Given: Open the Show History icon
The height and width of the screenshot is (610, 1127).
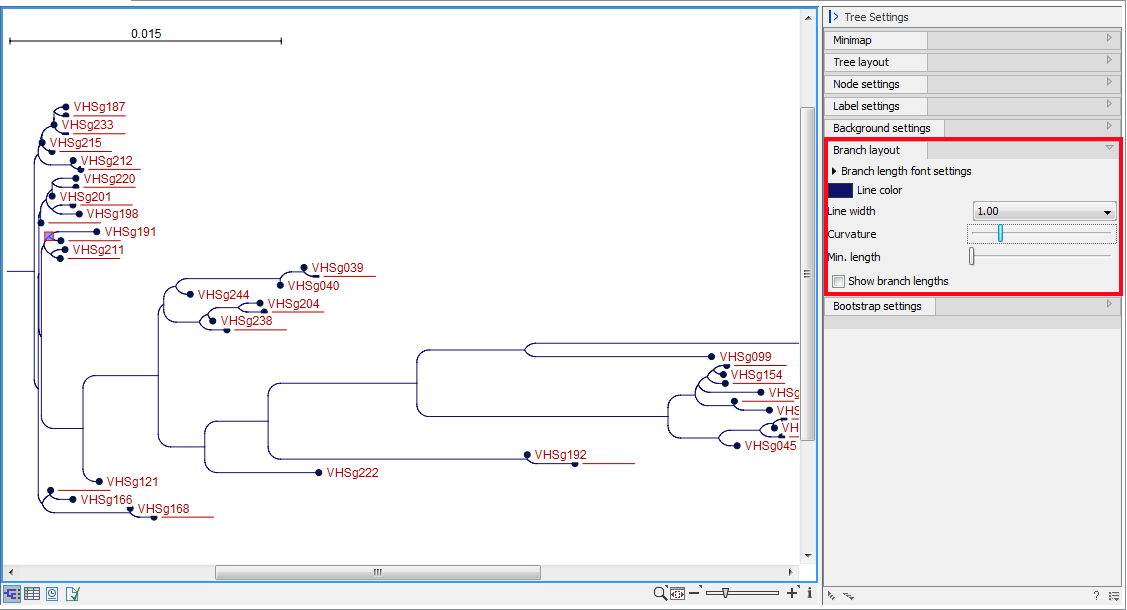Looking at the screenshot, I should pos(51,593).
